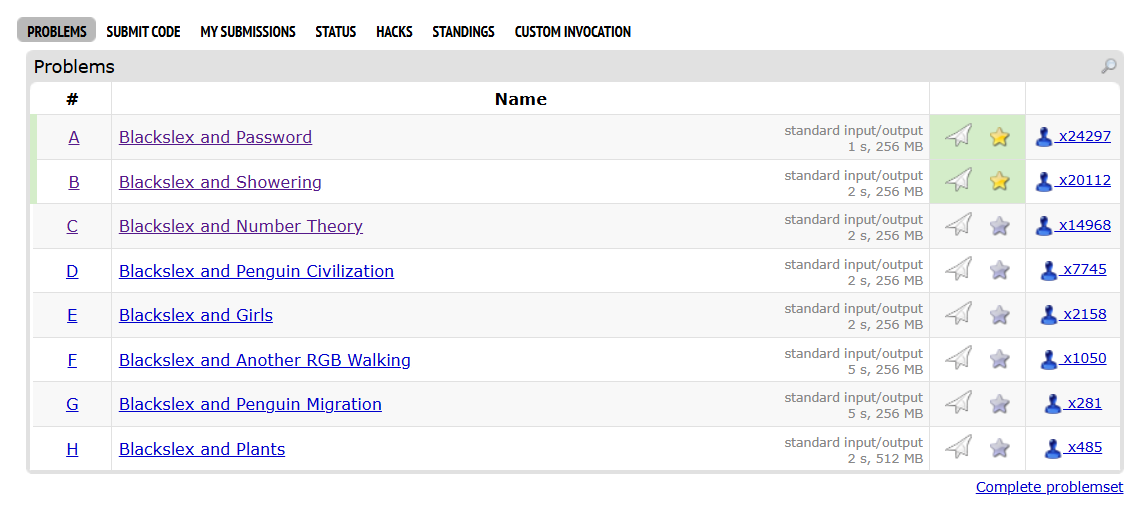Click problem index letter A

pos(73,137)
